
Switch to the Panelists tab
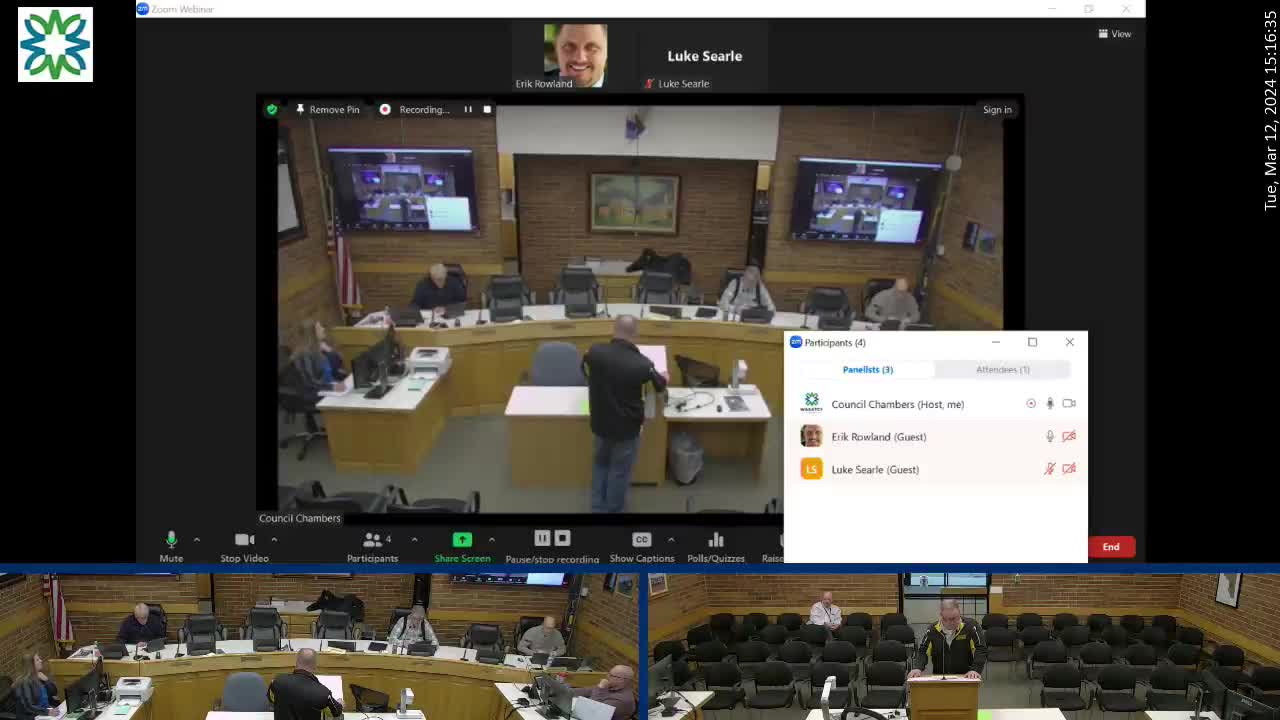tap(868, 370)
